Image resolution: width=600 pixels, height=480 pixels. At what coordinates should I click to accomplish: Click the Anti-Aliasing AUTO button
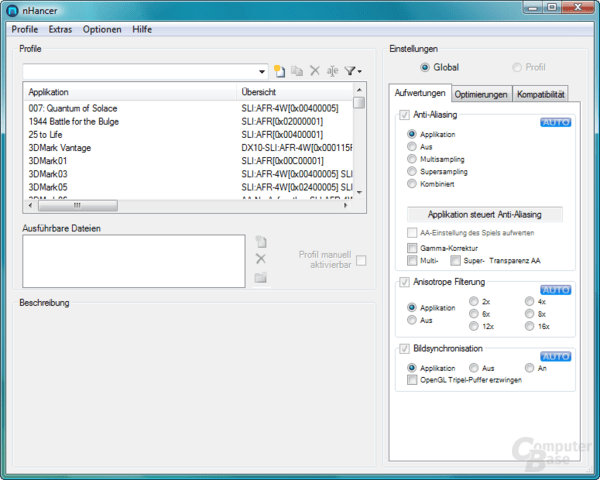[556, 122]
